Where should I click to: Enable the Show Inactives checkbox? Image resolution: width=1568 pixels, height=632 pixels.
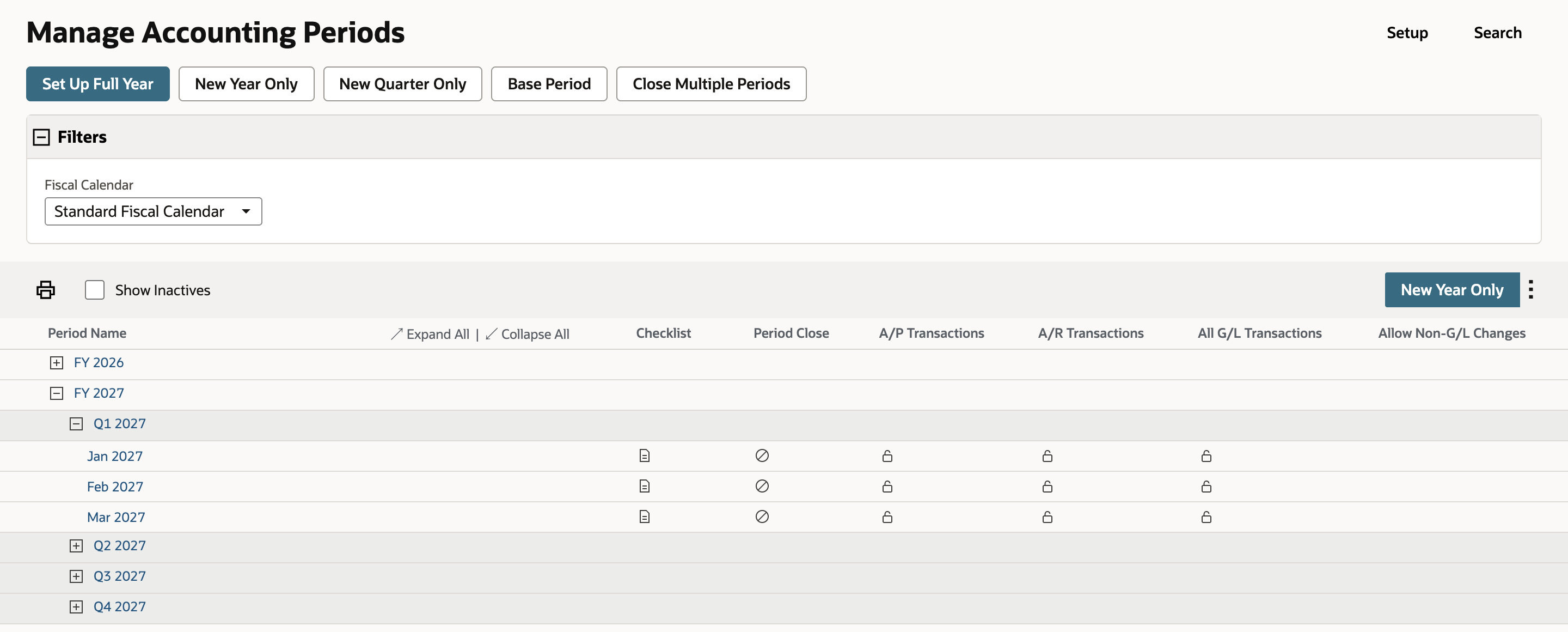click(94, 290)
